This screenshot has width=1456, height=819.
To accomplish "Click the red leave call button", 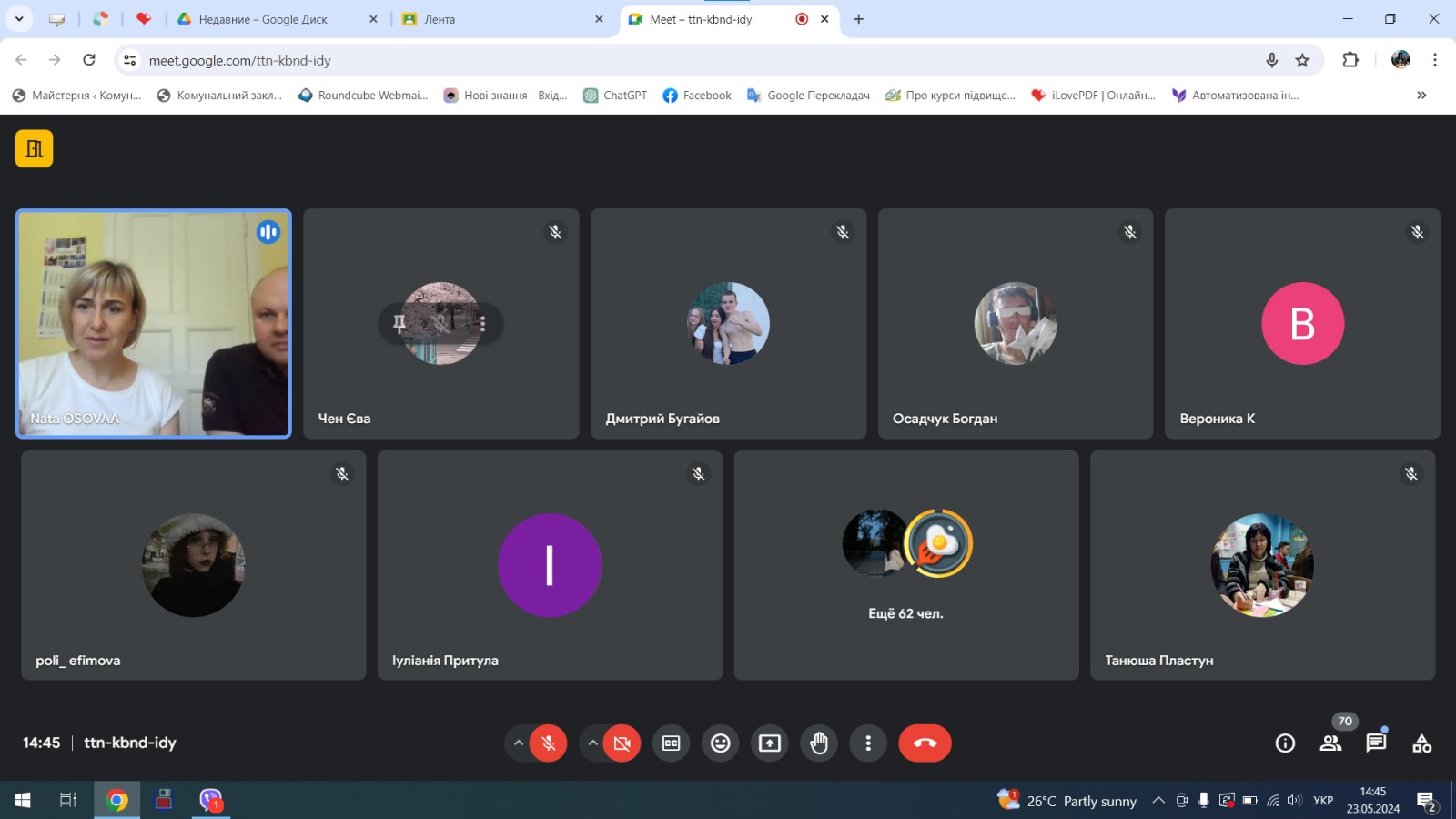I will [925, 743].
